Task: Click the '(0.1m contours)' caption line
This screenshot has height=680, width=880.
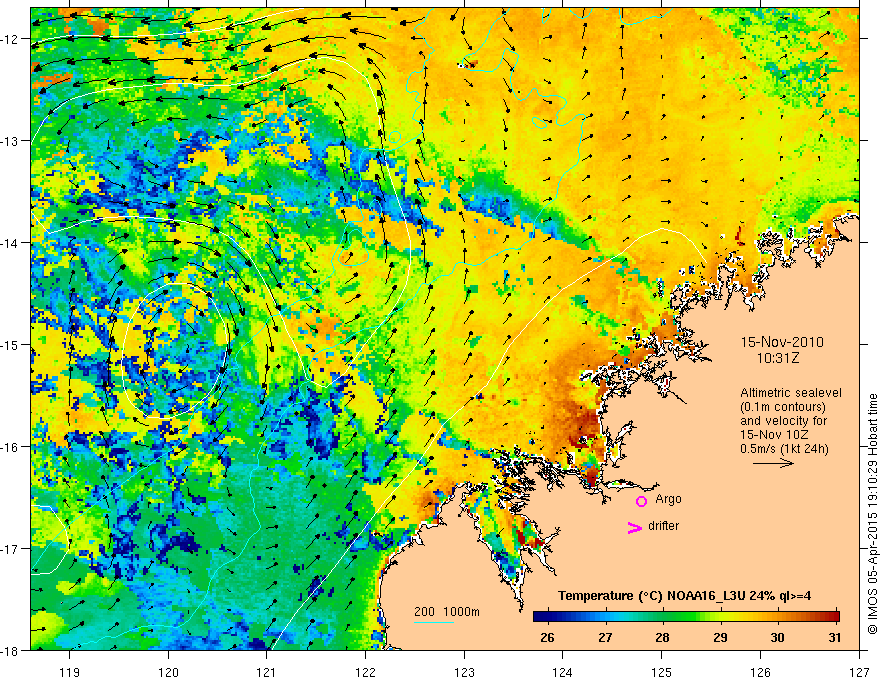Action: [x=783, y=407]
